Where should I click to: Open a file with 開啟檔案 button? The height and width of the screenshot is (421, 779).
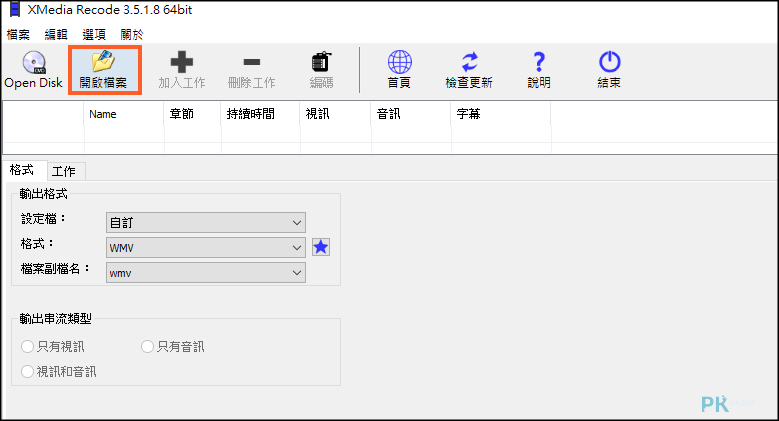click(104, 70)
